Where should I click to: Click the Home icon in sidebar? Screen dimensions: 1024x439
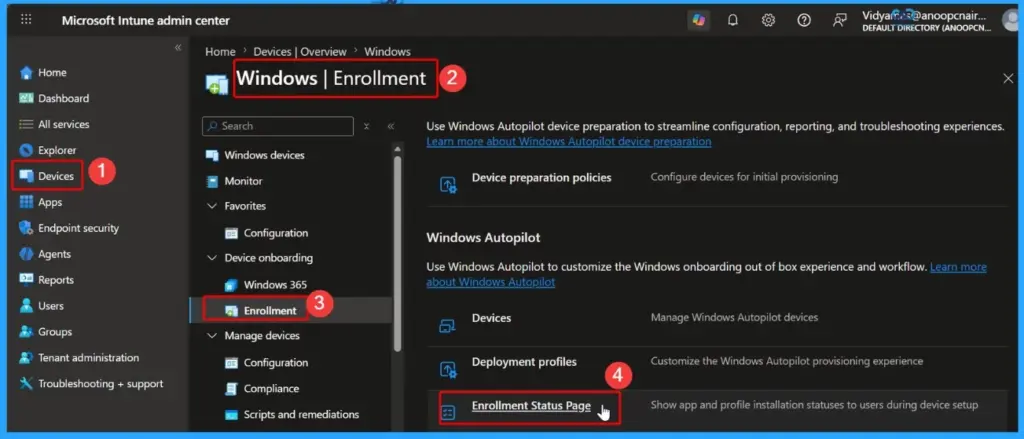(x=26, y=73)
